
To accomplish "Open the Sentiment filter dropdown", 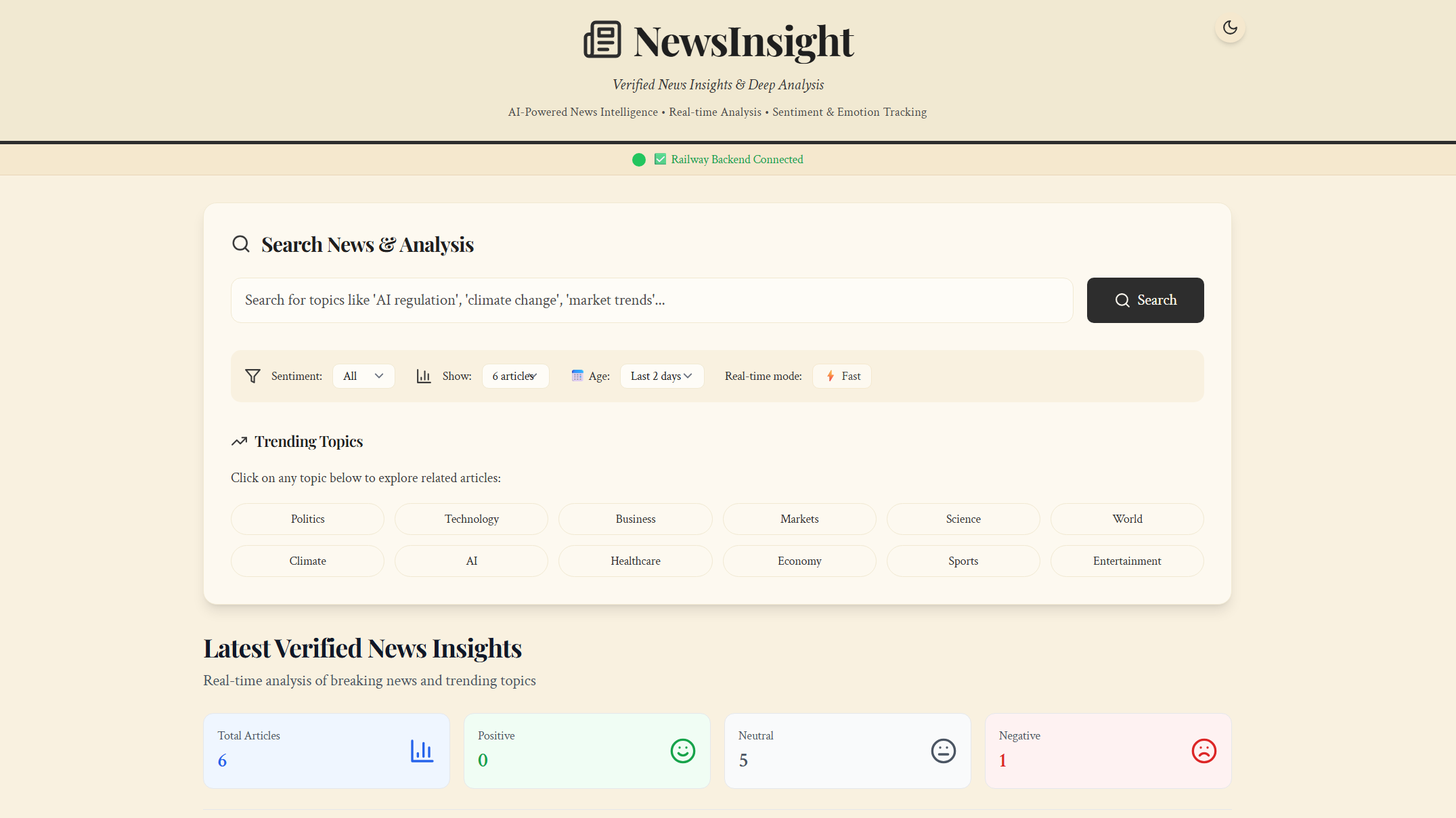I will tap(363, 376).
